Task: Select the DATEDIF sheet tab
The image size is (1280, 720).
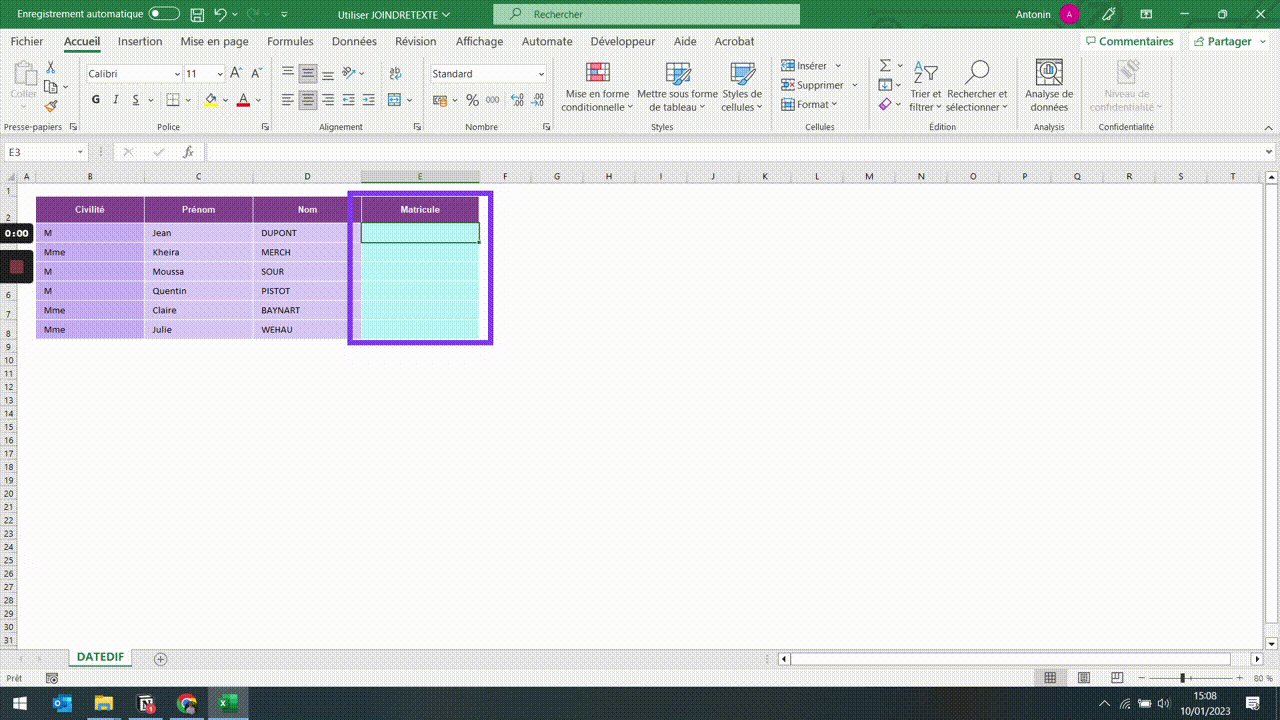Action: coord(100,657)
